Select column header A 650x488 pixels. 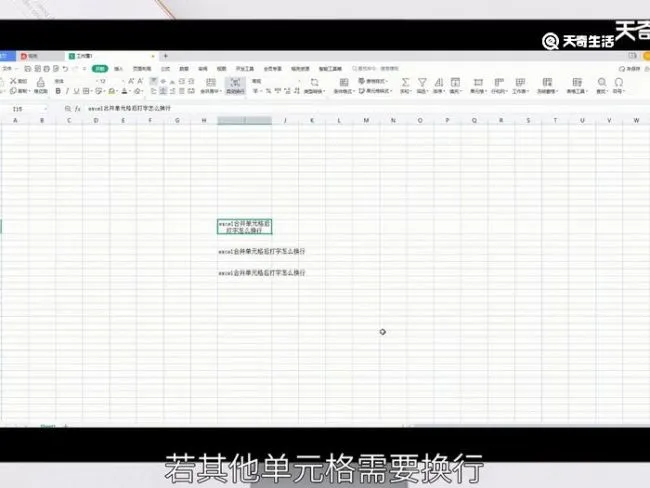(15, 121)
